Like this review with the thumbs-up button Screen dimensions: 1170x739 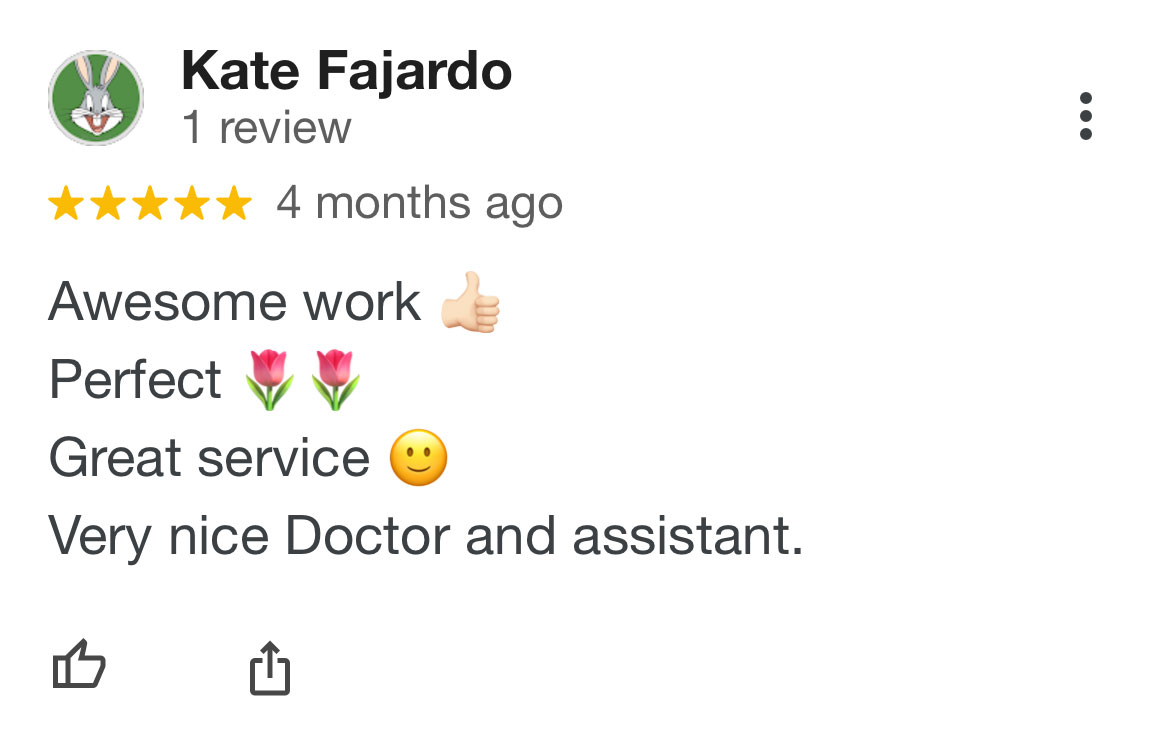point(78,665)
